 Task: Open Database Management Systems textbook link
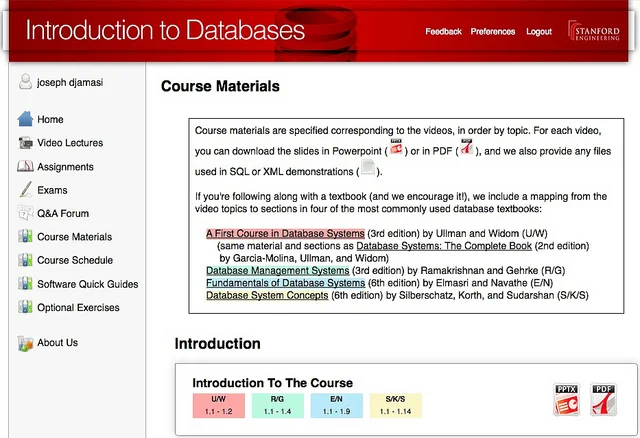tap(278, 270)
